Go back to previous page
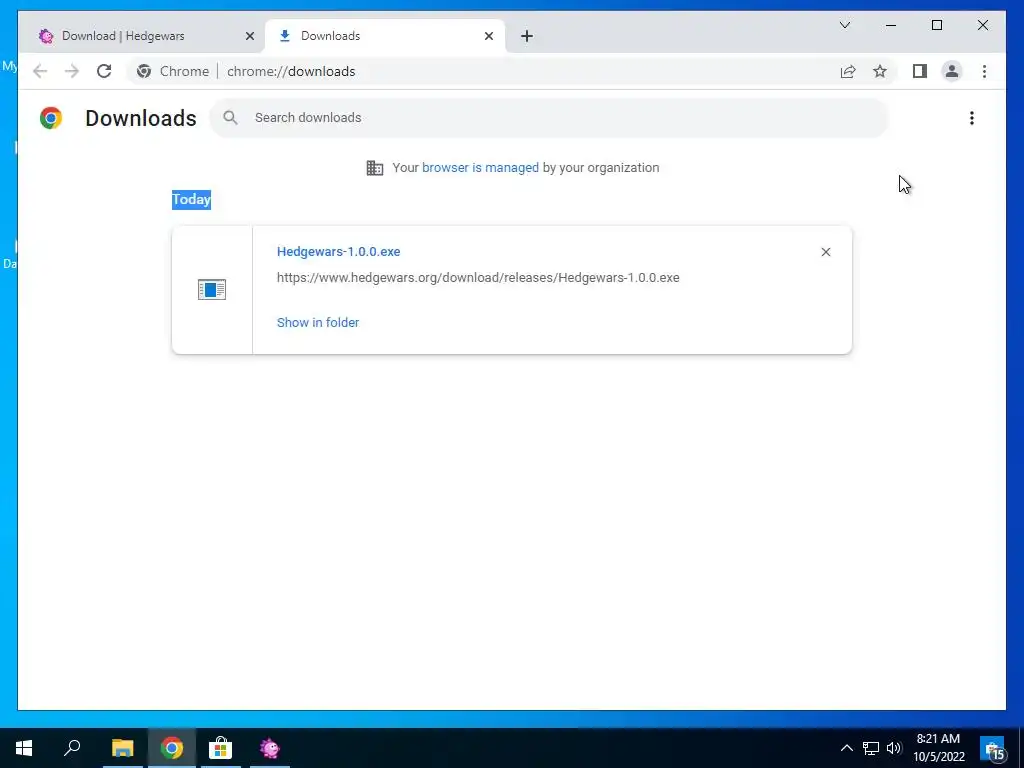1024x768 pixels. [x=40, y=71]
